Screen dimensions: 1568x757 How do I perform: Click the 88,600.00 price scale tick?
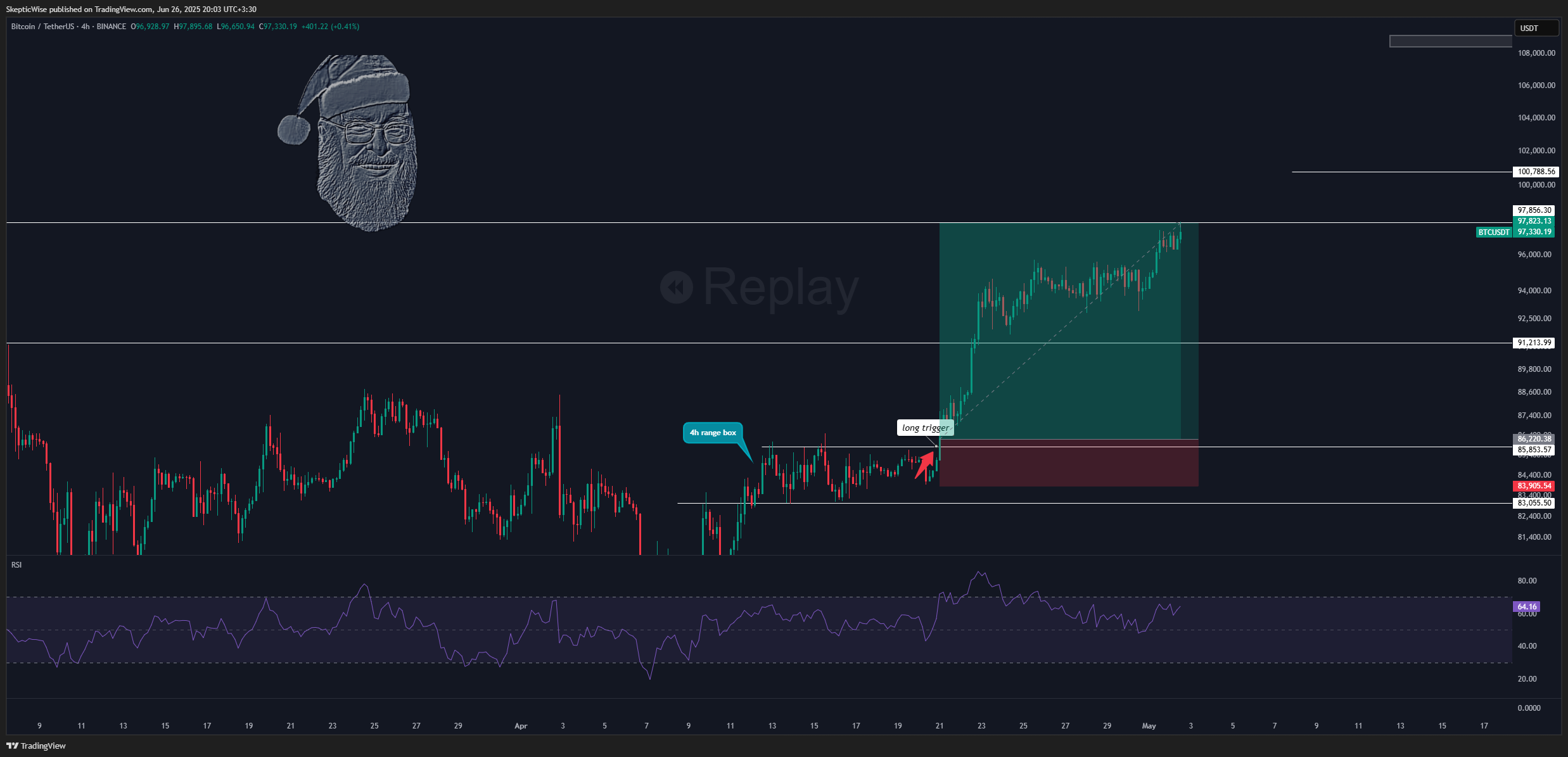(x=1534, y=392)
